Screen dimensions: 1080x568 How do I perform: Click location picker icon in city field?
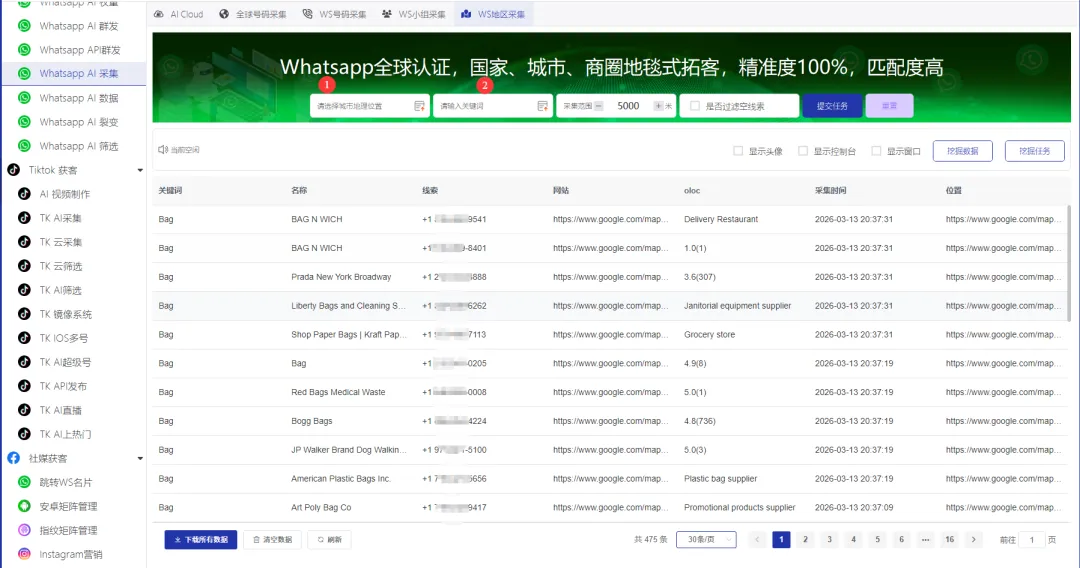tap(419, 106)
